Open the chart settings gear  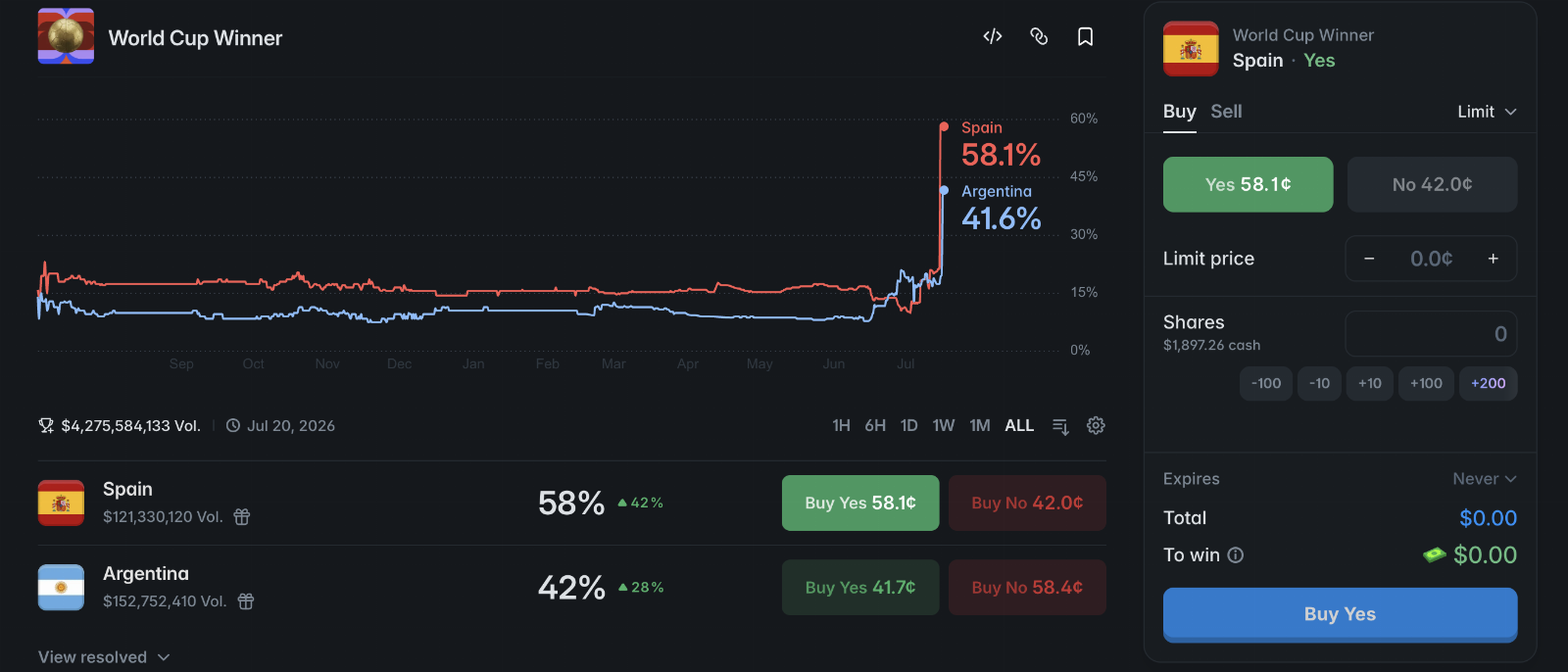coord(1096,425)
